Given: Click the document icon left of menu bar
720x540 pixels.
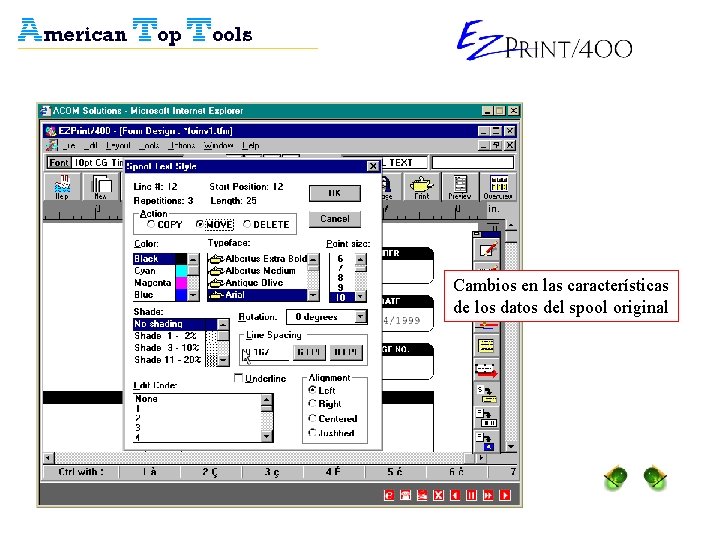Looking at the screenshot, I should (51, 146).
